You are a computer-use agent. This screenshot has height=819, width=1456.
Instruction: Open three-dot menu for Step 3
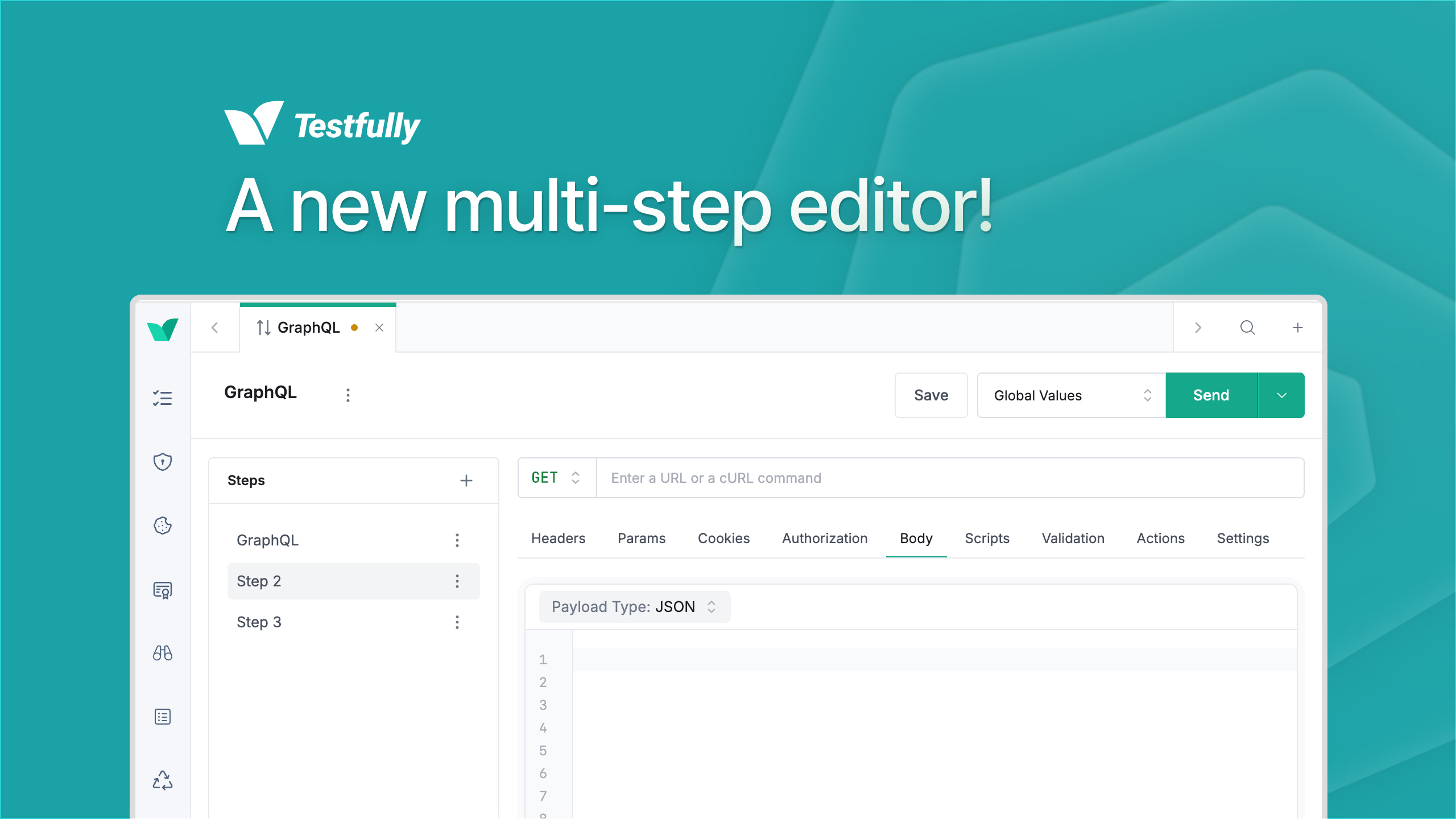pyautogui.click(x=457, y=622)
